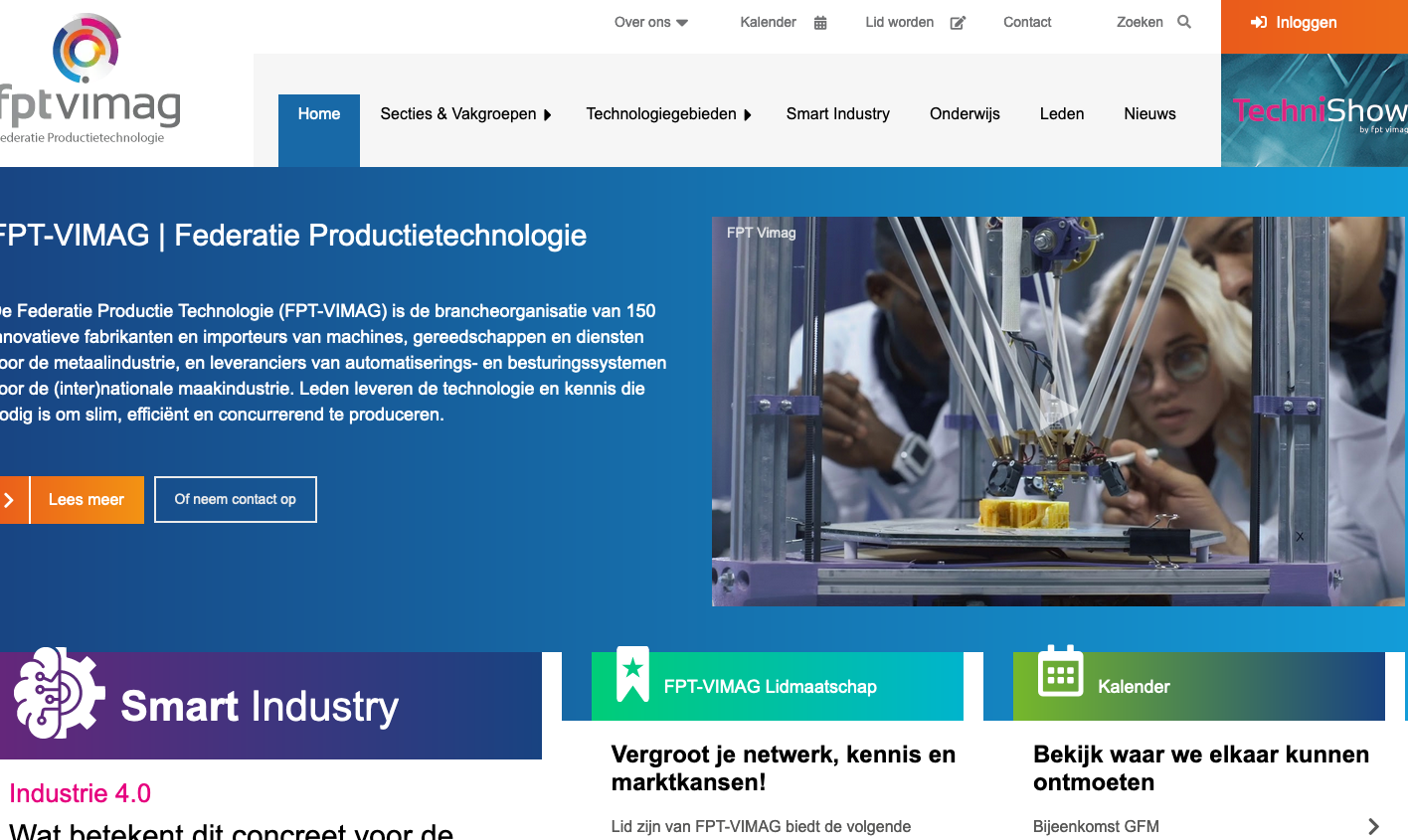The image size is (1408, 840).
Task: Click the white calendar icon on Kalender banner
Action: pyautogui.click(x=1060, y=672)
